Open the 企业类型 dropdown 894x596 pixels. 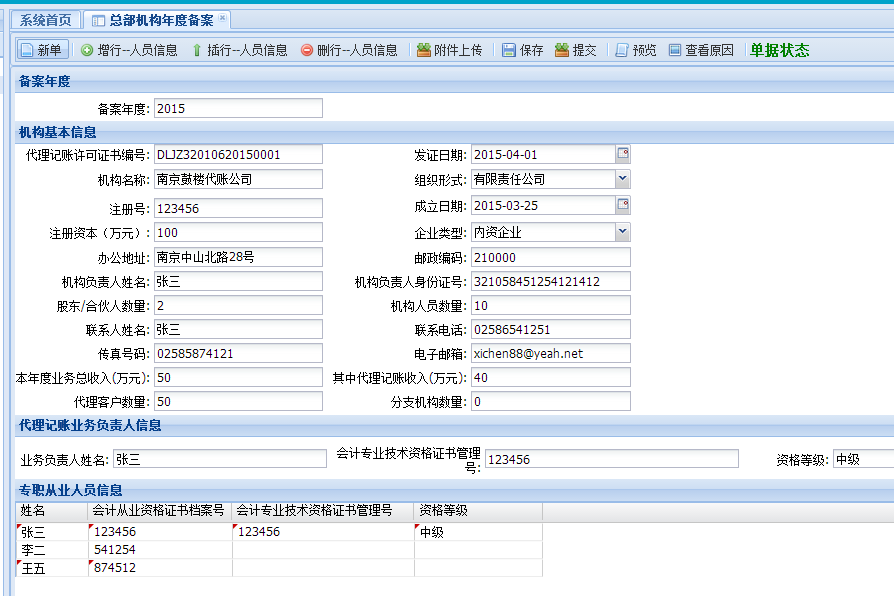pyautogui.click(x=623, y=232)
